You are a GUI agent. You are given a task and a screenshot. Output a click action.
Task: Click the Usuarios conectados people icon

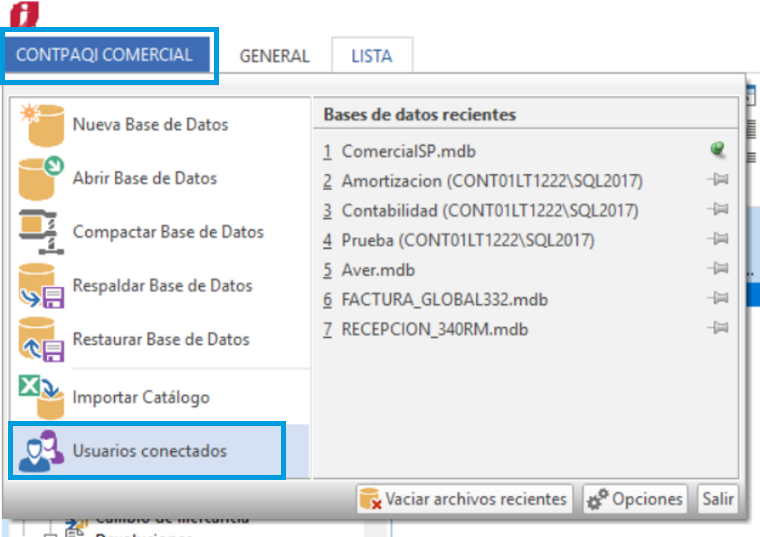tap(41, 451)
